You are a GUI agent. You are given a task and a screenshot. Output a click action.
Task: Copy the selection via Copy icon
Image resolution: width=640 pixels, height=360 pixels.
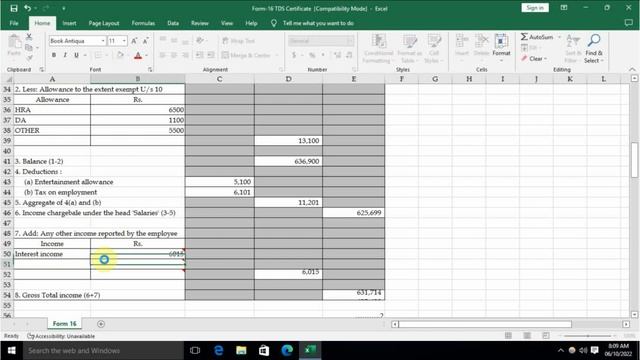(x=29, y=48)
